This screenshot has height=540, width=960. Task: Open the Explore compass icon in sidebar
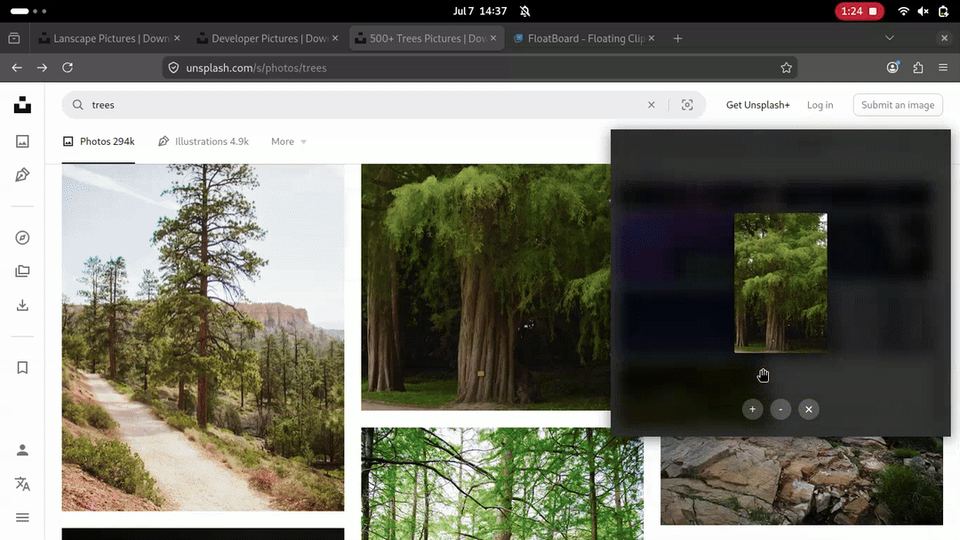point(23,238)
